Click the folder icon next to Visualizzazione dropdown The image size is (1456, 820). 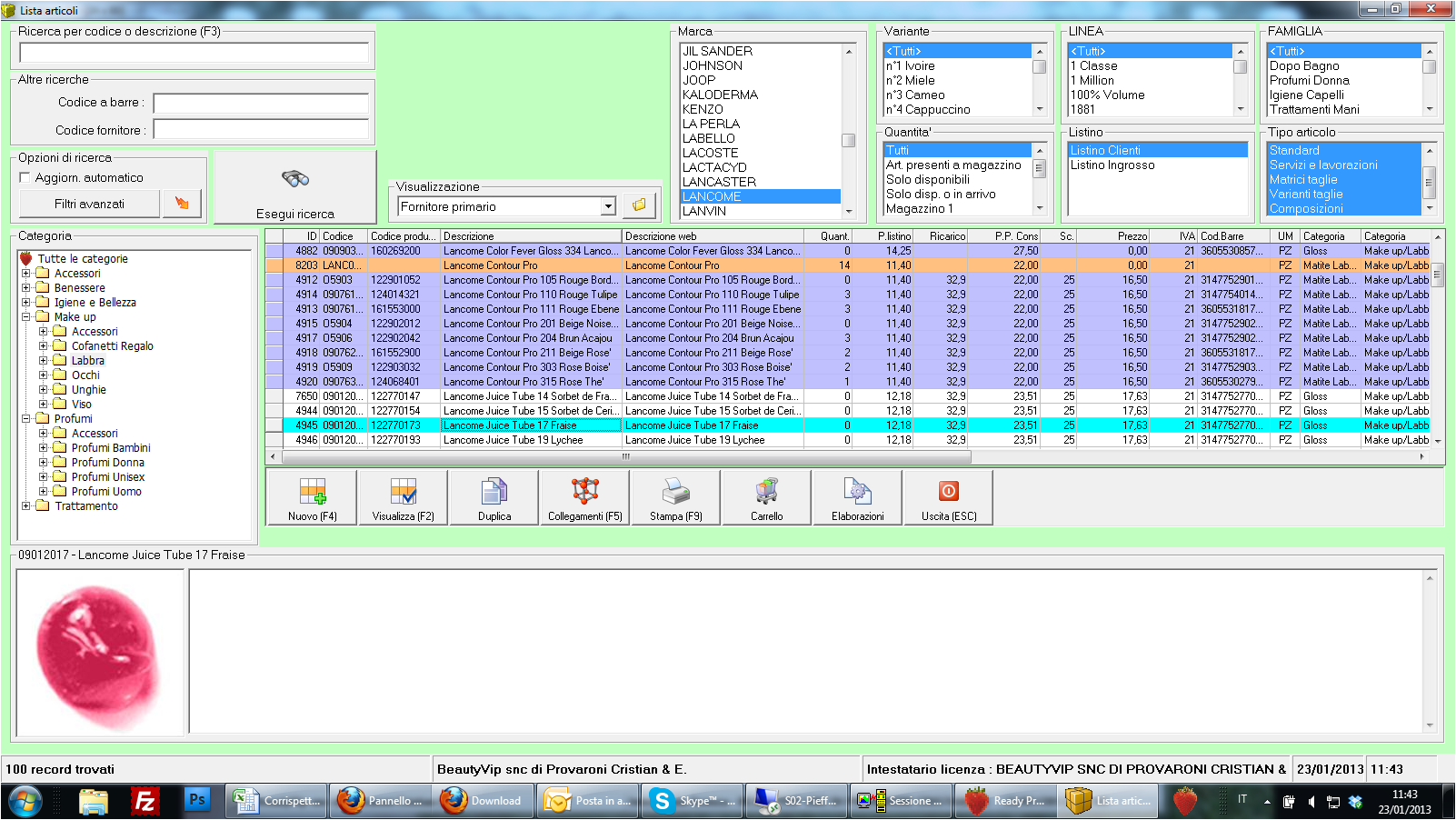pyautogui.click(x=640, y=205)
